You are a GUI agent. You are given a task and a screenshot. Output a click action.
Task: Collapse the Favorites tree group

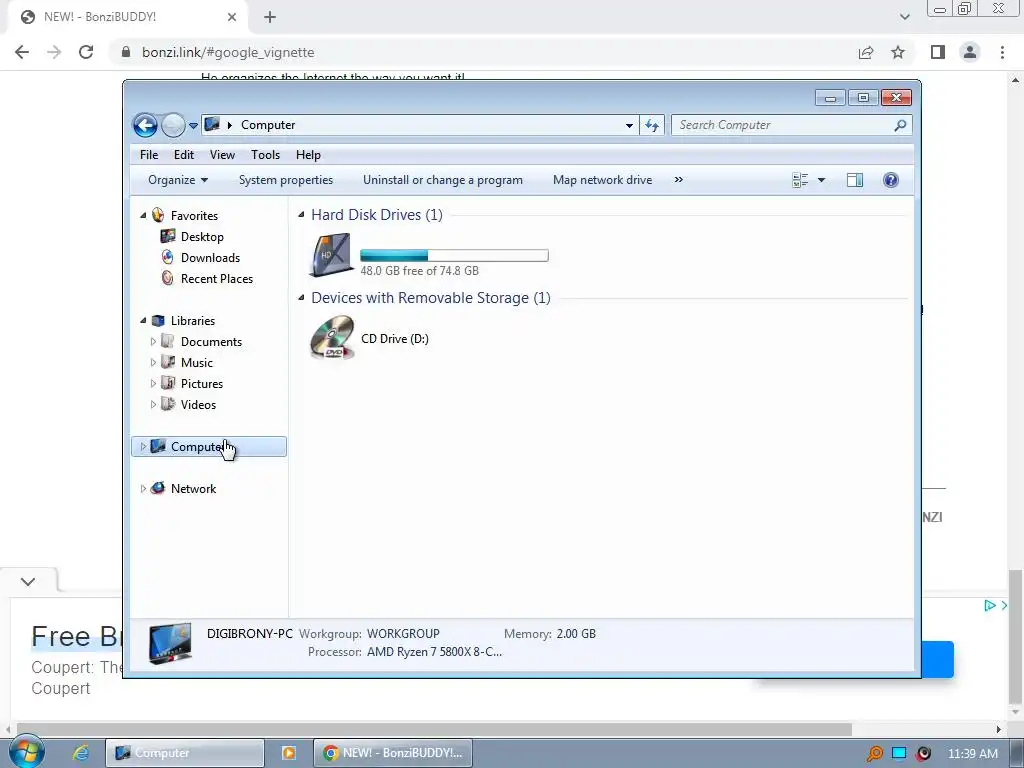(x=143, y=215)
